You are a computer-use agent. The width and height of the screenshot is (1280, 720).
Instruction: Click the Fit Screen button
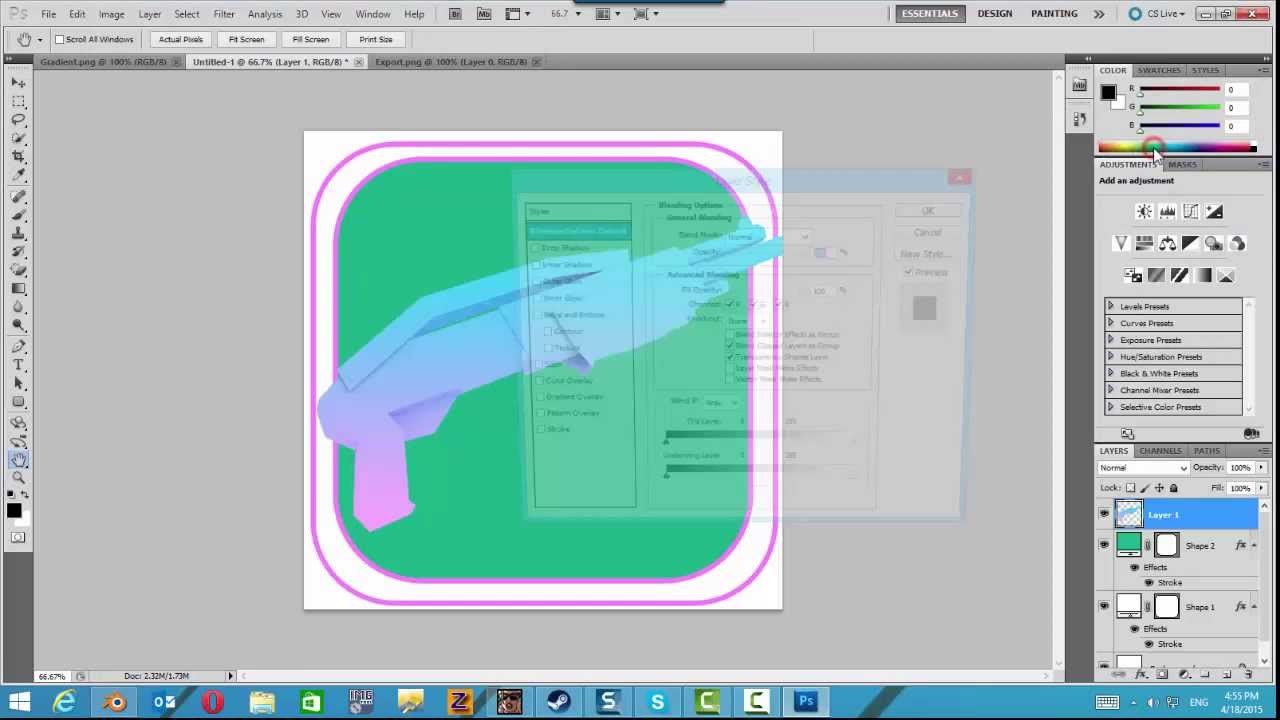click(x=246, y=39)
